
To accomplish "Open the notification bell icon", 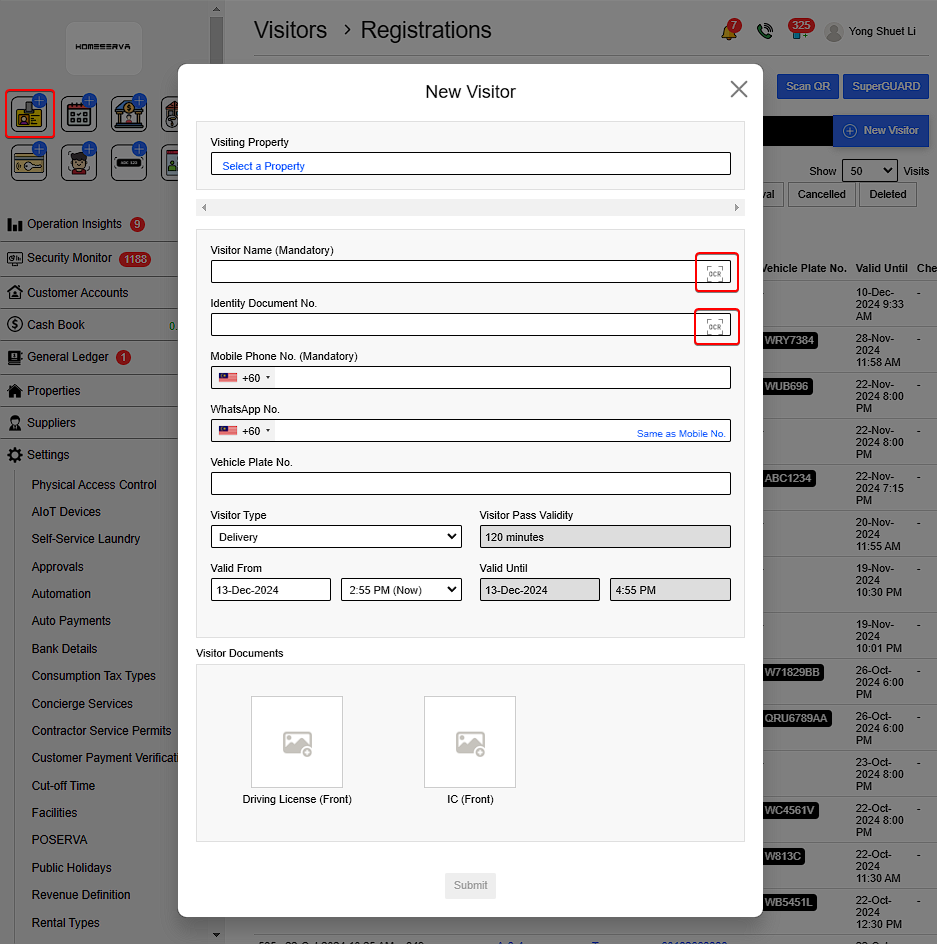I will [729, 31].
